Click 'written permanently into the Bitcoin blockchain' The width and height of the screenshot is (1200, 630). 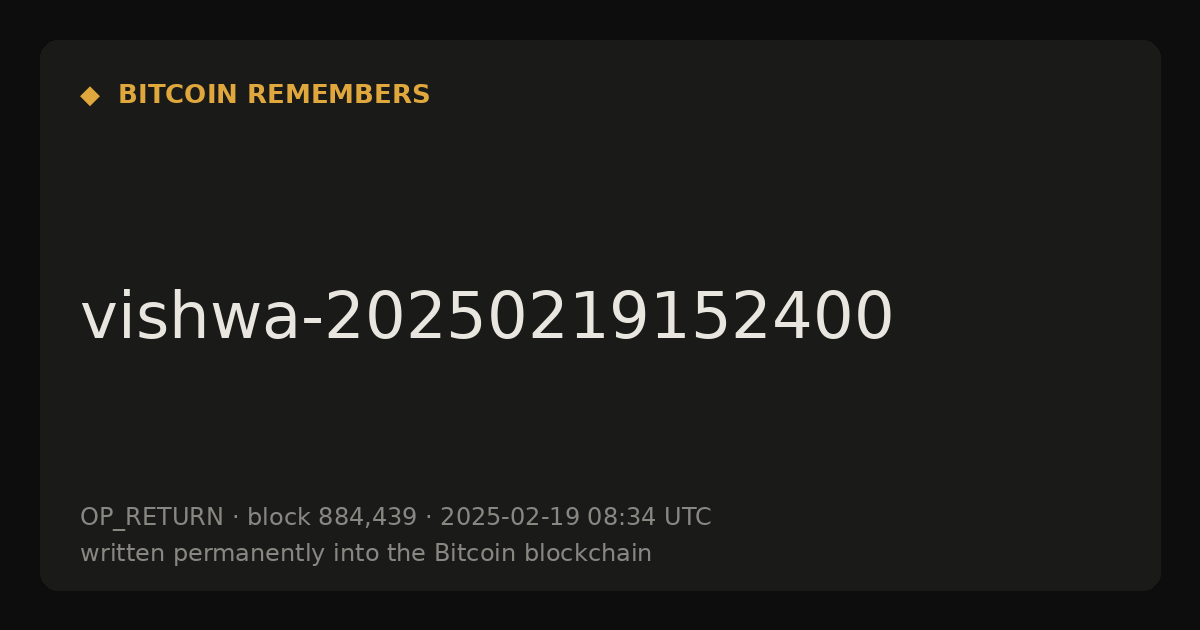tap(366, 554)
